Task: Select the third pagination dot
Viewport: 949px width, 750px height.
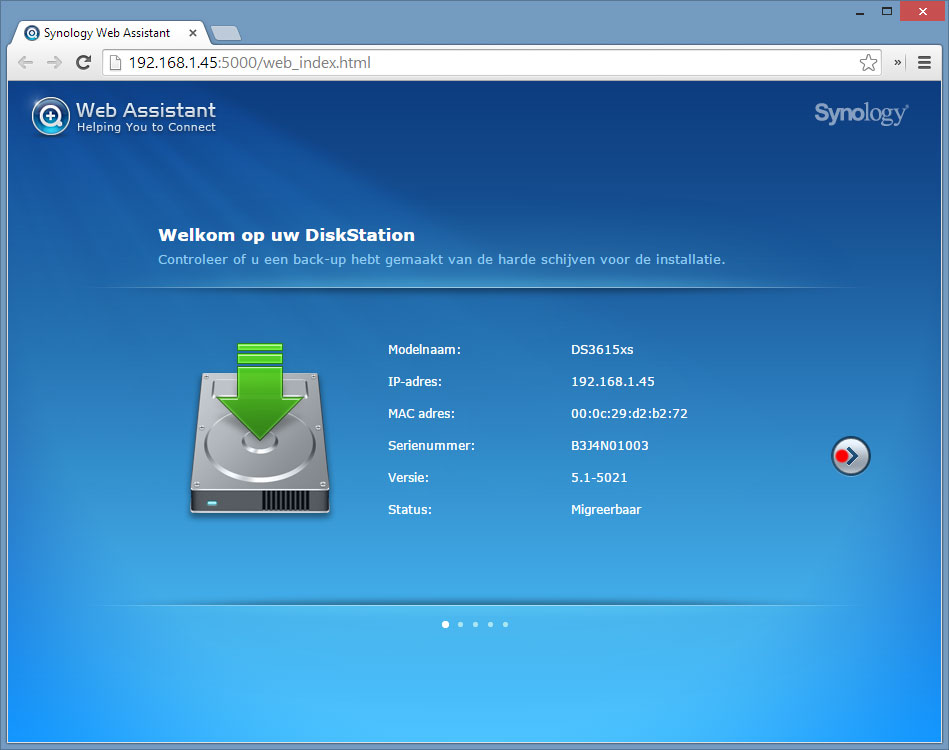Action: coord(475,624)
